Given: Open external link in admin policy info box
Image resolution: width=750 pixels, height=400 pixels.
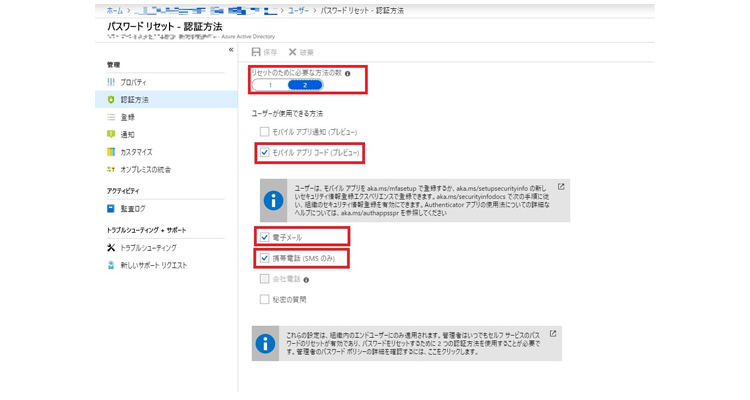Looking at the screenshot, I should (x=553, y=334).
